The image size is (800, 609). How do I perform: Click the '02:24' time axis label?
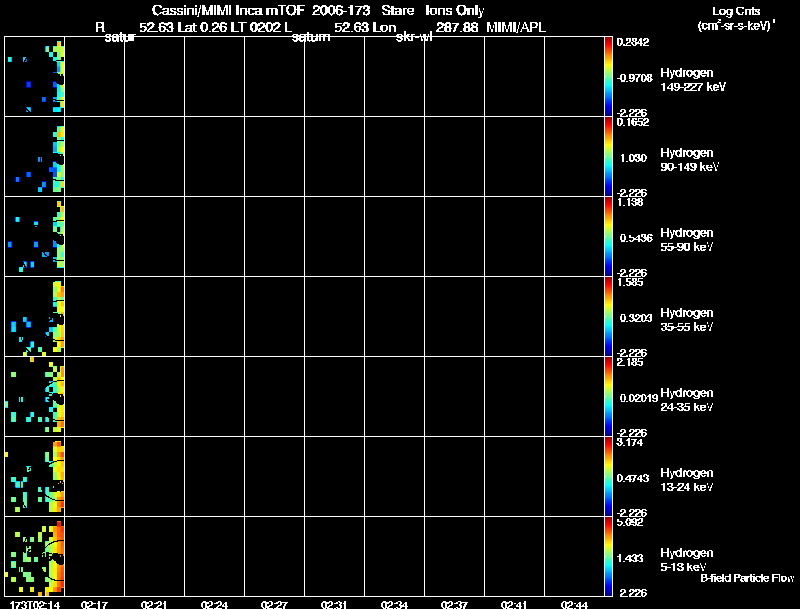tap(214, 604)
